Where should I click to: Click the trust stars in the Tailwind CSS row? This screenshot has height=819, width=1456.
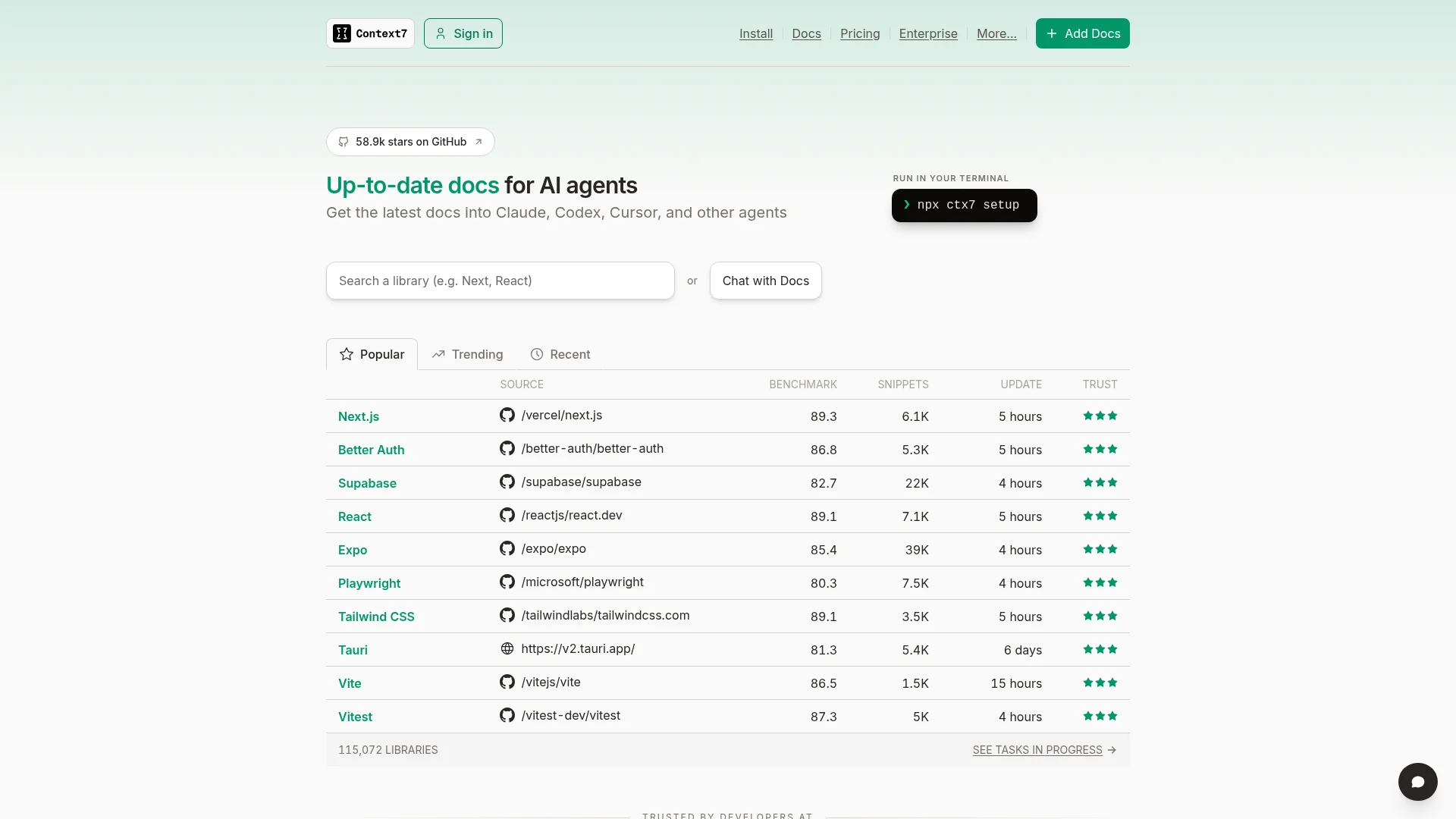coord(1100,616)
